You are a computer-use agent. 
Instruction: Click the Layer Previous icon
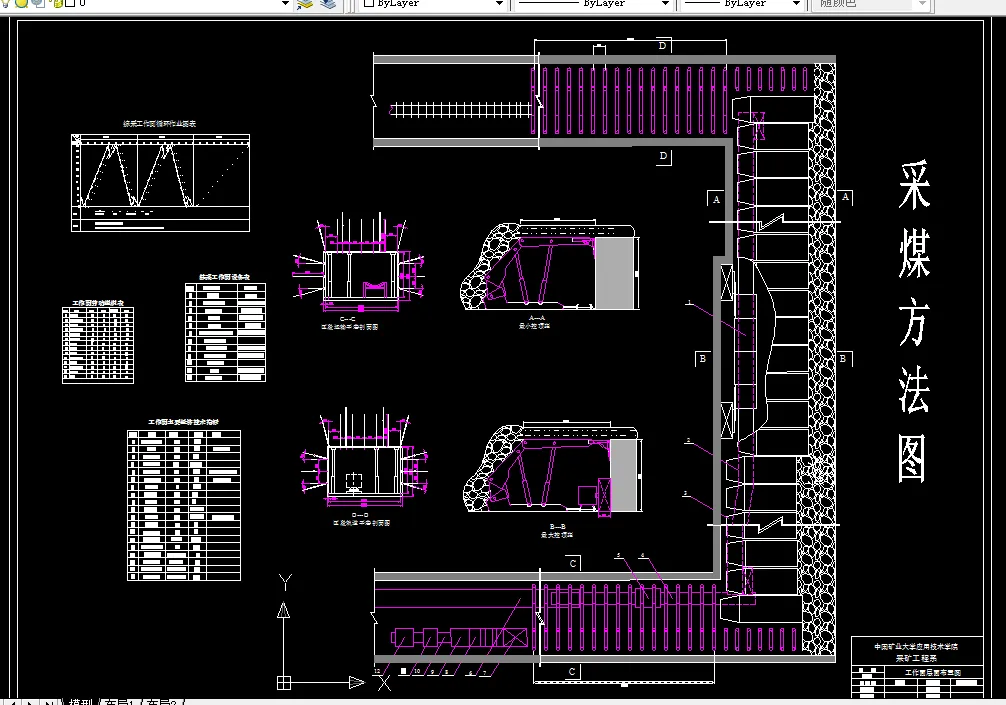click(x=328, y=4)
